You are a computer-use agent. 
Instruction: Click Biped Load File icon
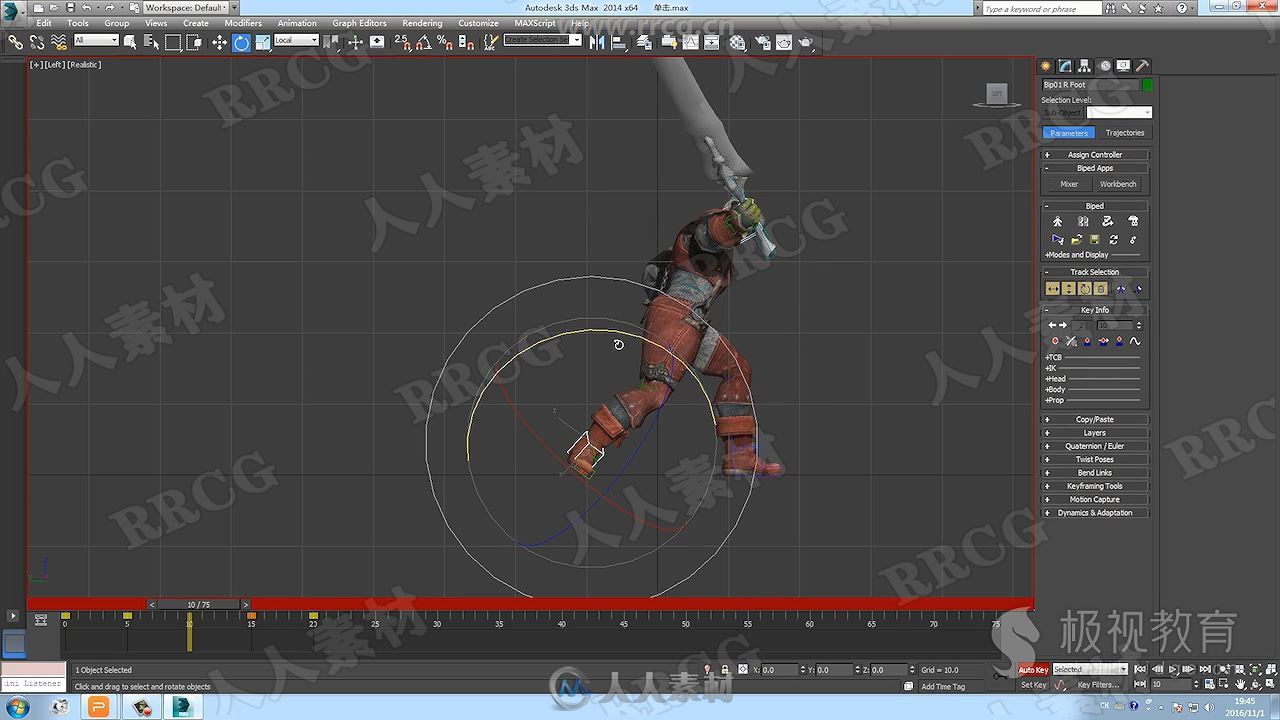coord(1077,240)
